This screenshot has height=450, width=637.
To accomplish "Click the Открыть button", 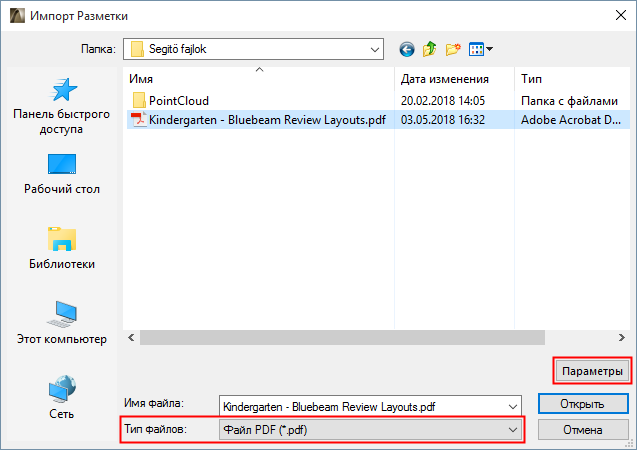I will [x=583, y=404].
